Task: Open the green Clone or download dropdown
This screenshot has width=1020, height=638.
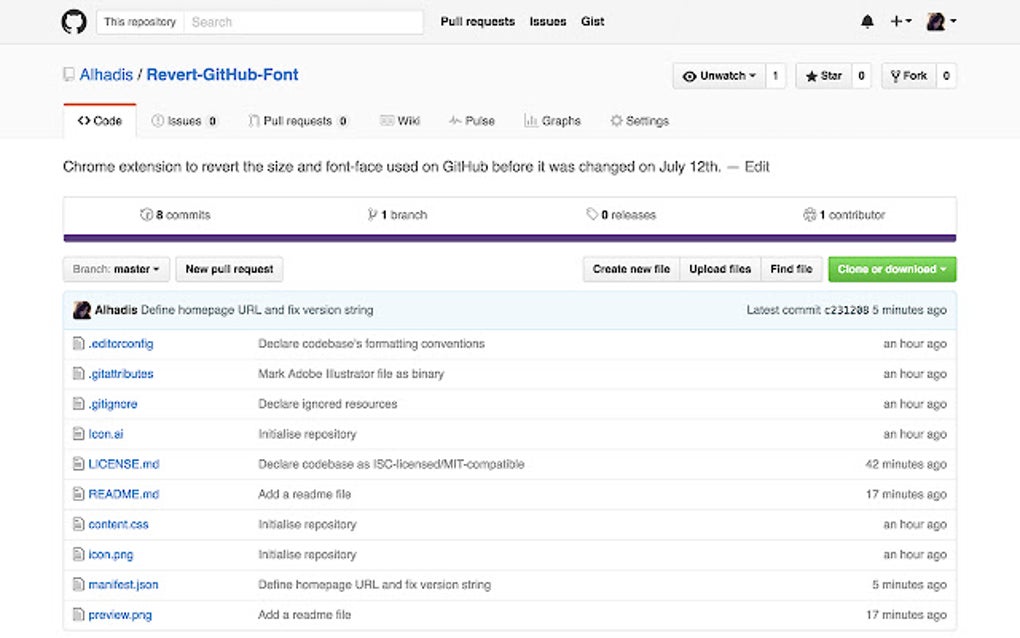Action: [891, 268]
